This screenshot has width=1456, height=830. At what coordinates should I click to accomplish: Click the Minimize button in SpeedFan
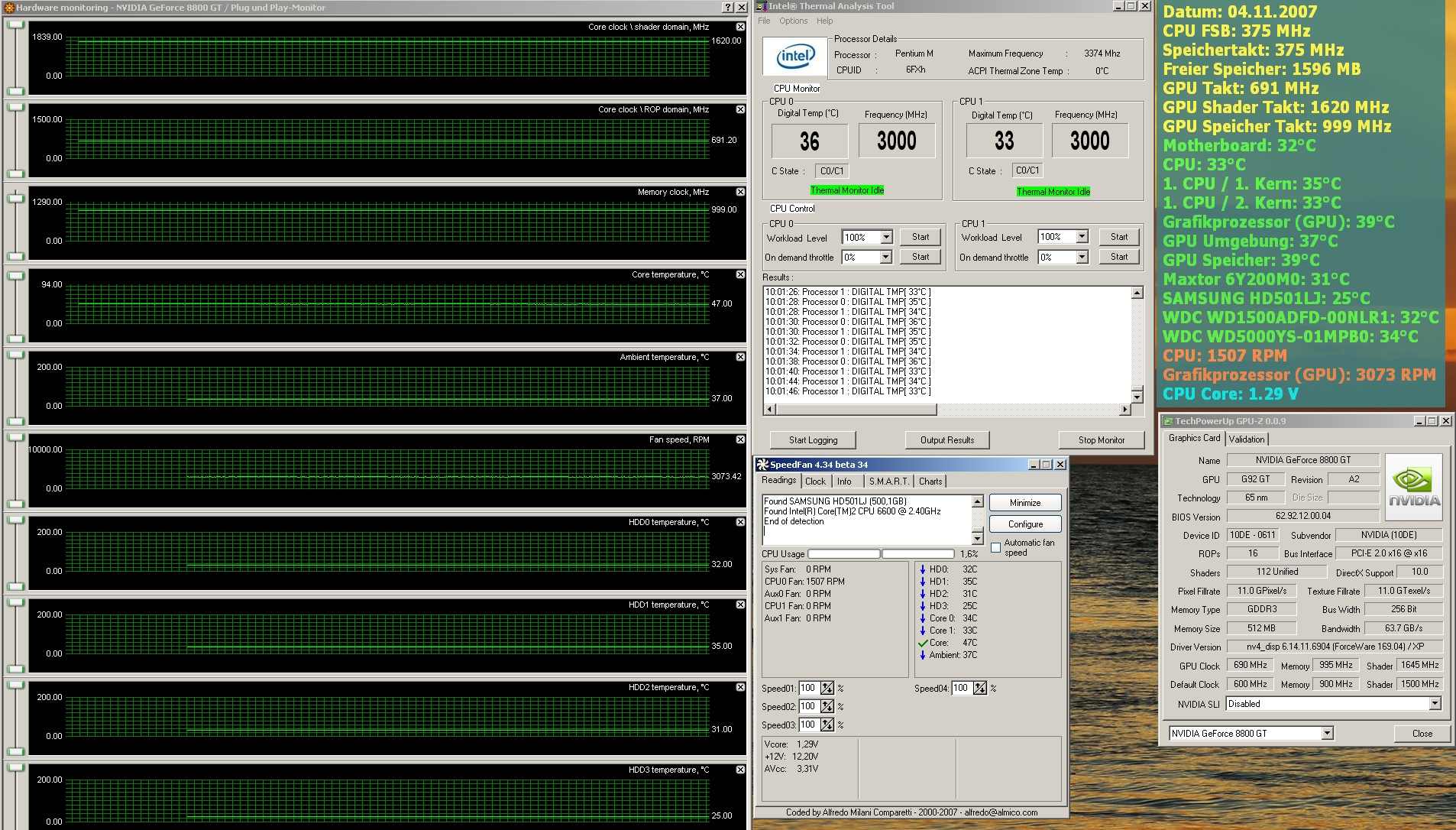(1025, 503)
